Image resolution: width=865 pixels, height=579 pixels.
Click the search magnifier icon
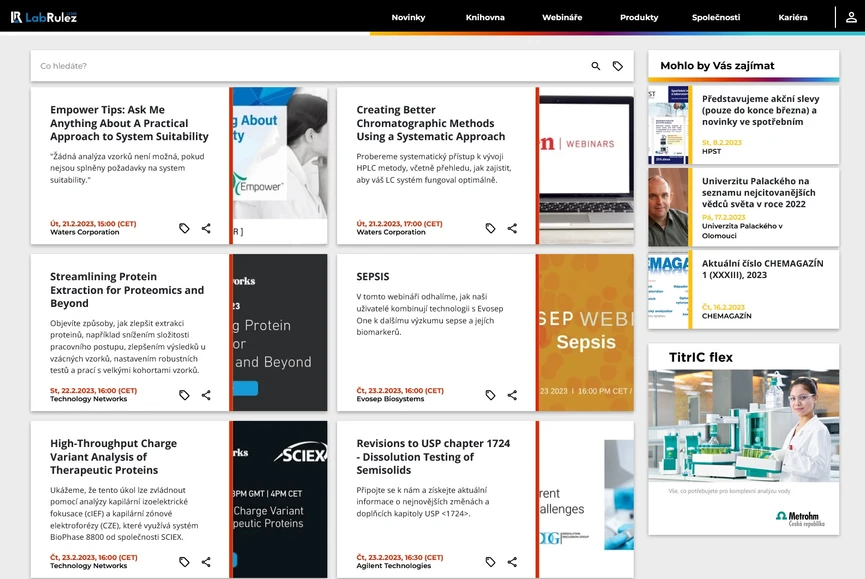point(596,66)
